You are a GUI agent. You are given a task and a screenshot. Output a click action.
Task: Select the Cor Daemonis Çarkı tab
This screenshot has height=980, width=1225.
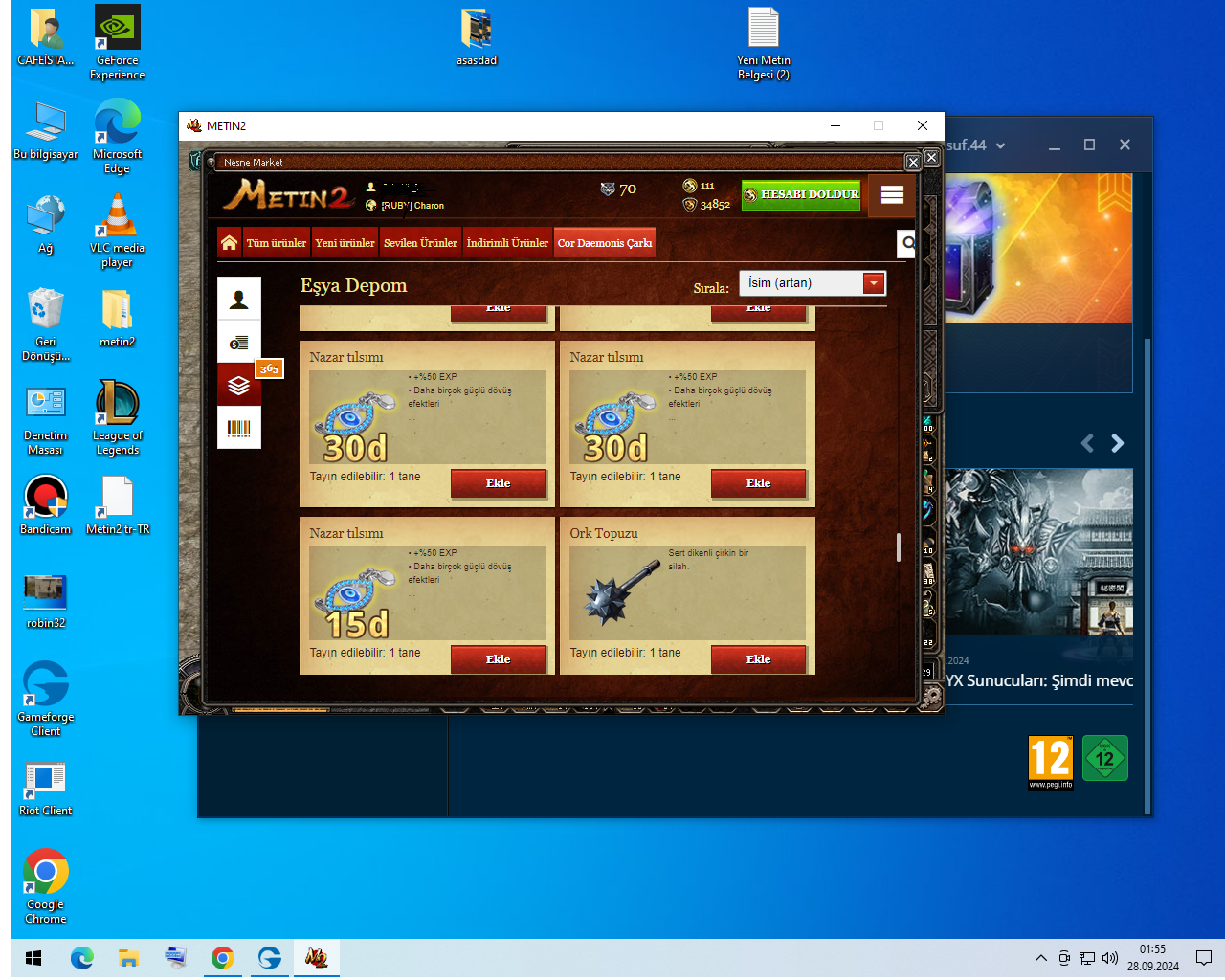coord(605,243)
